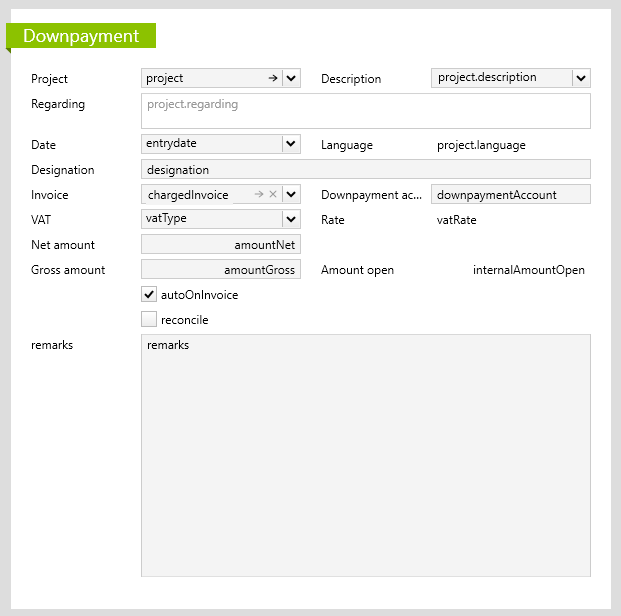621x616 pixels.
Task: Focus the Designation input field
Action: pyautogui.click(x=365, y=170)
